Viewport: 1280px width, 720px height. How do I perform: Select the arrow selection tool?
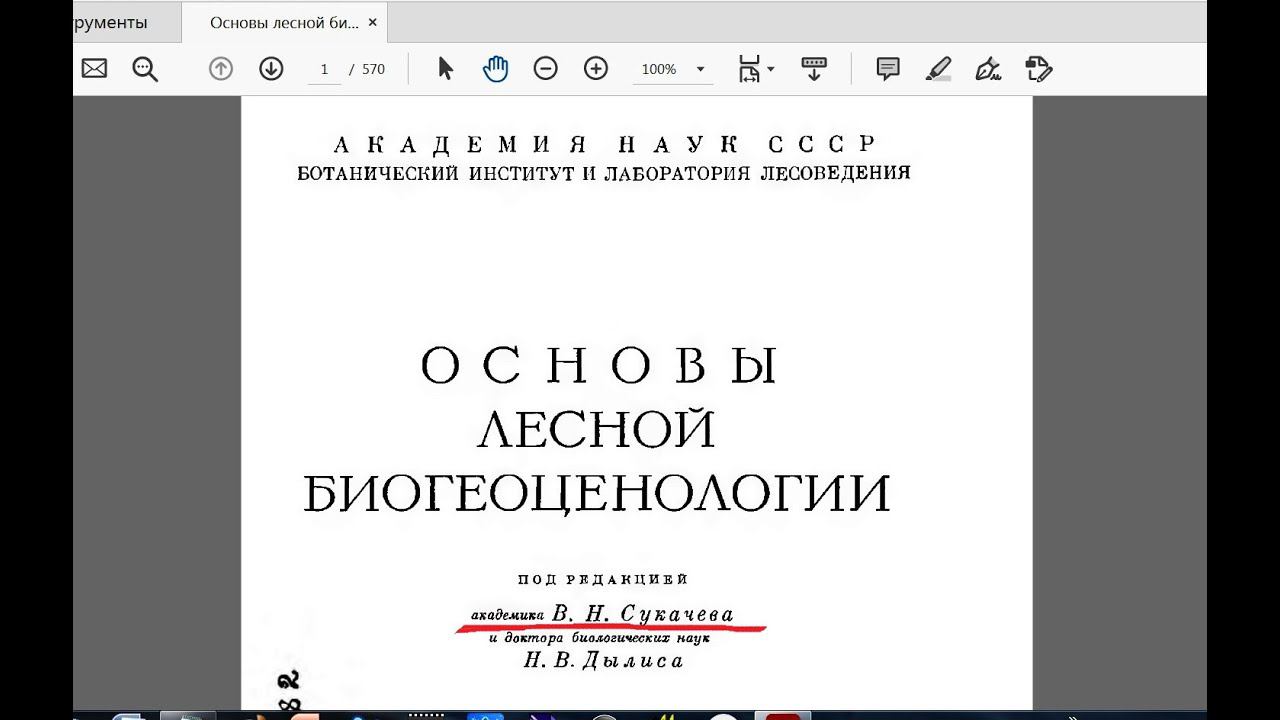[446, 69]
